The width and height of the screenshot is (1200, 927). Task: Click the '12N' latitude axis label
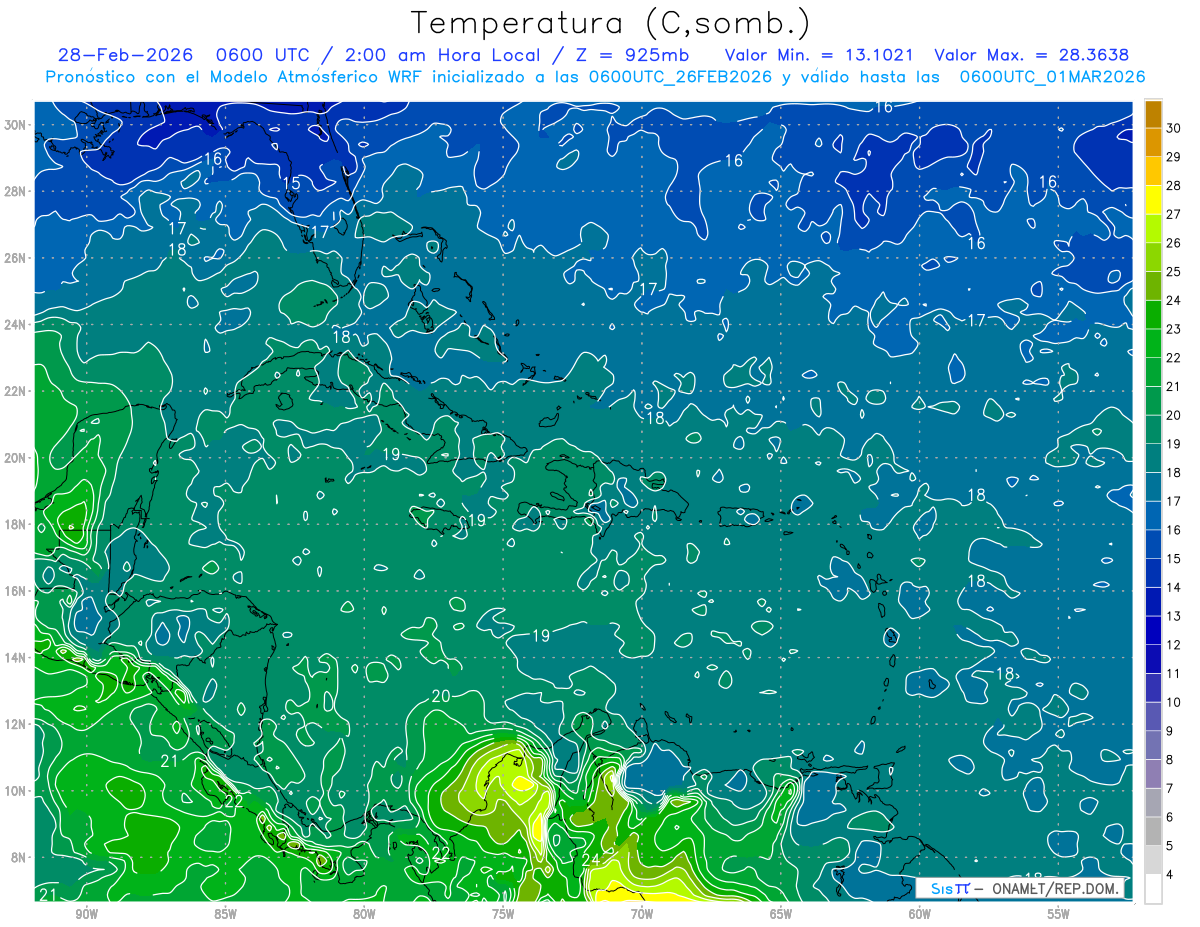click(x=15, y=724)
